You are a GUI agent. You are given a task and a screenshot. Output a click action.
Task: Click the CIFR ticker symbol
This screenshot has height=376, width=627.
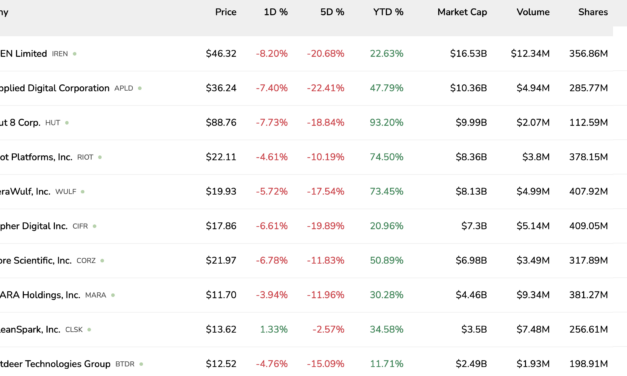(80, 226)
